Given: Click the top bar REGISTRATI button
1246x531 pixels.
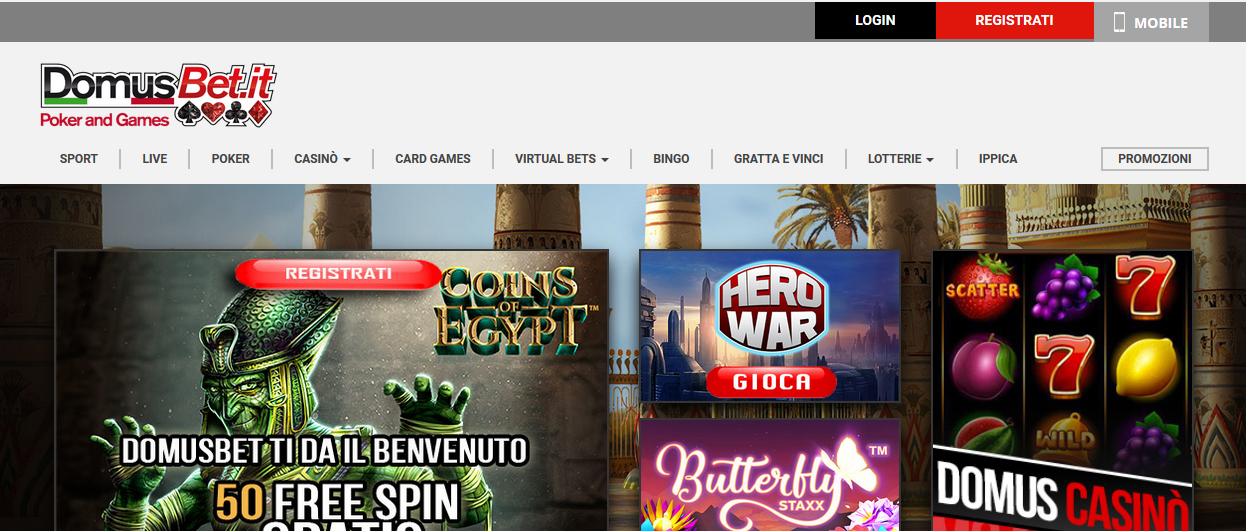Looking at the screenshot, I should point(1014,20).
